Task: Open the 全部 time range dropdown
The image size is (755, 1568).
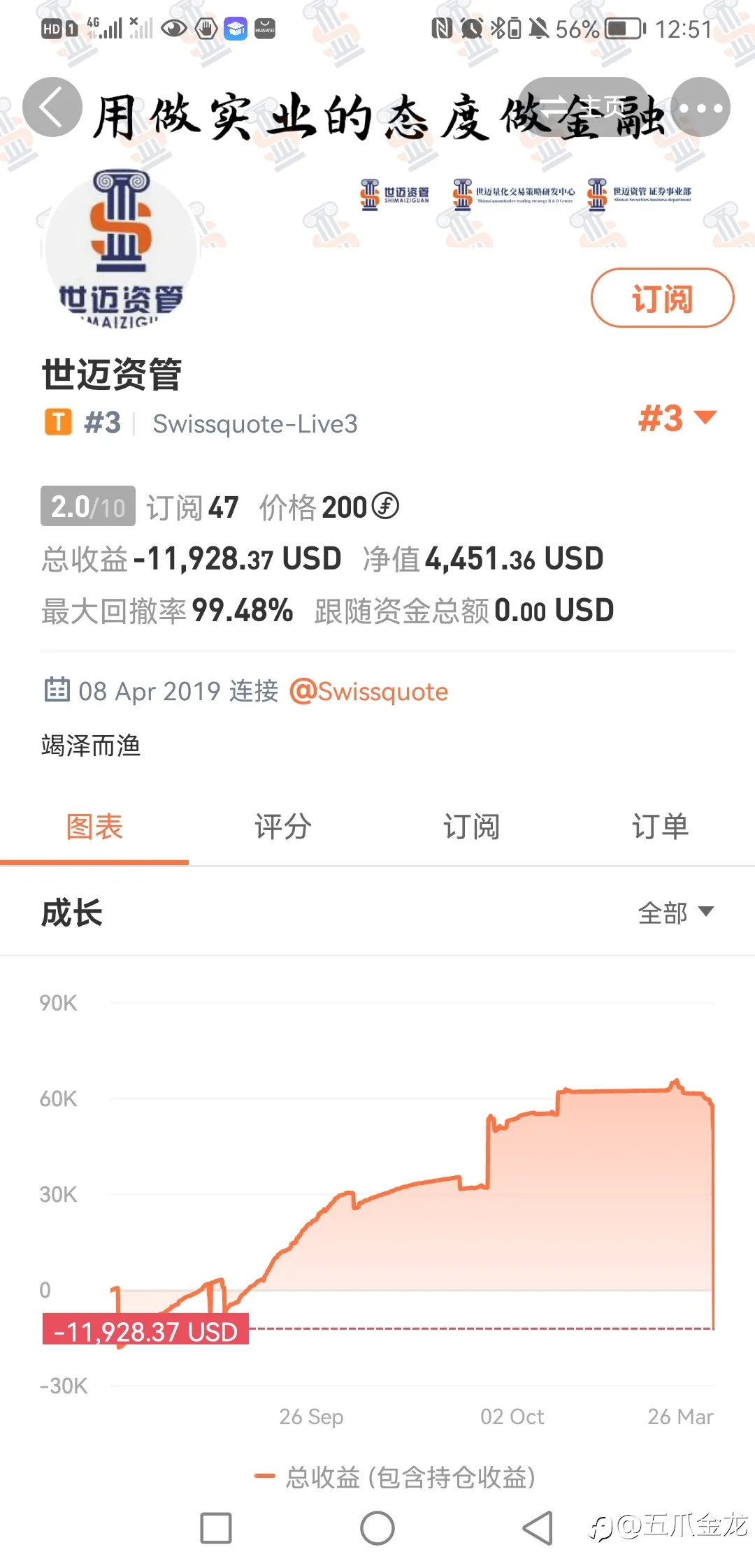Action: [x=675, y=913]
